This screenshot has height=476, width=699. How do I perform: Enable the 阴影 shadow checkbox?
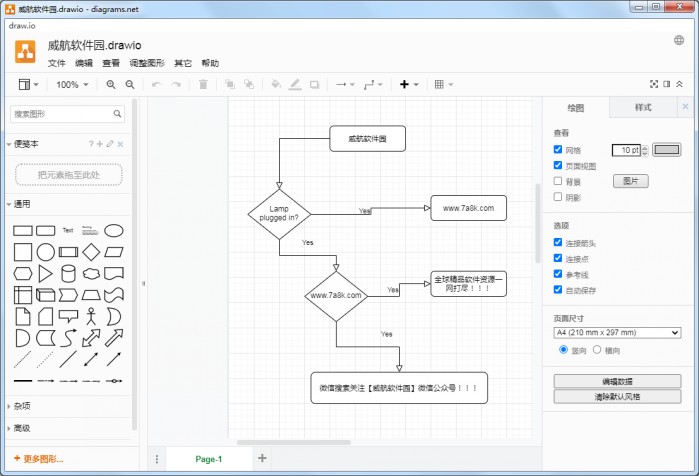(558, 197)
